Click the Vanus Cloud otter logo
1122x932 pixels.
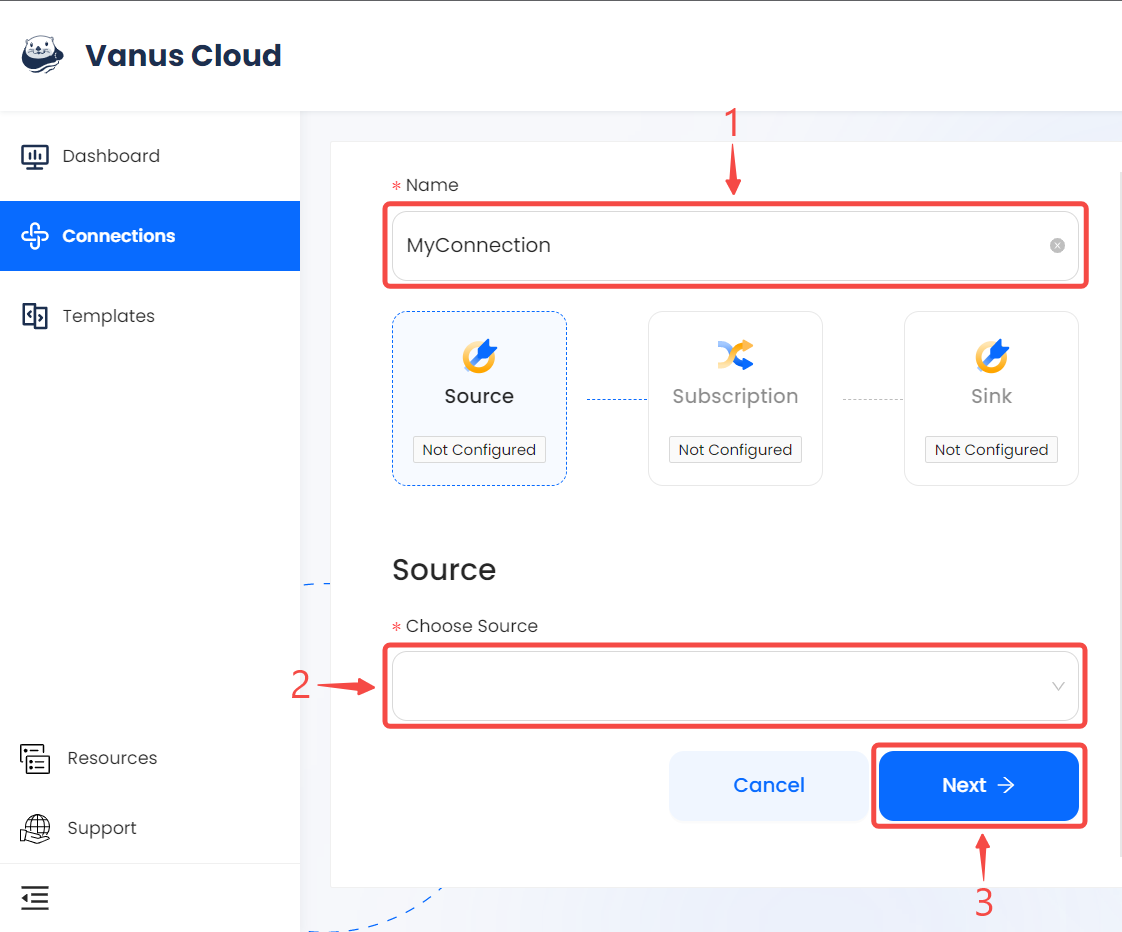(x=42, y=55)
